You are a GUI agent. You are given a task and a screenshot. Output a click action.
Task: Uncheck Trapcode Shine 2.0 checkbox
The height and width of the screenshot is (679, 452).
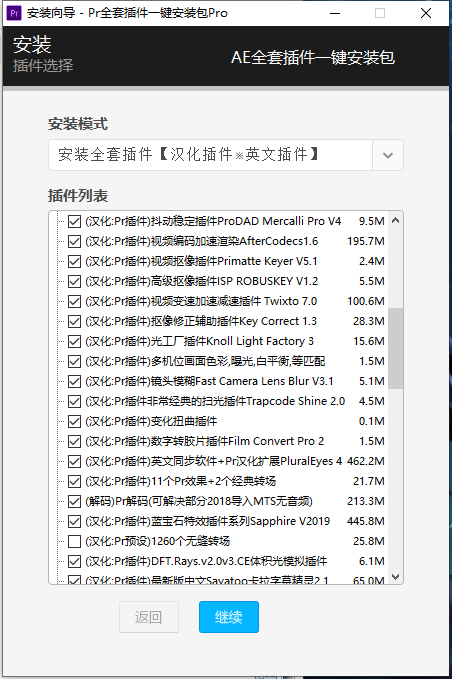[x=74, y=401]
